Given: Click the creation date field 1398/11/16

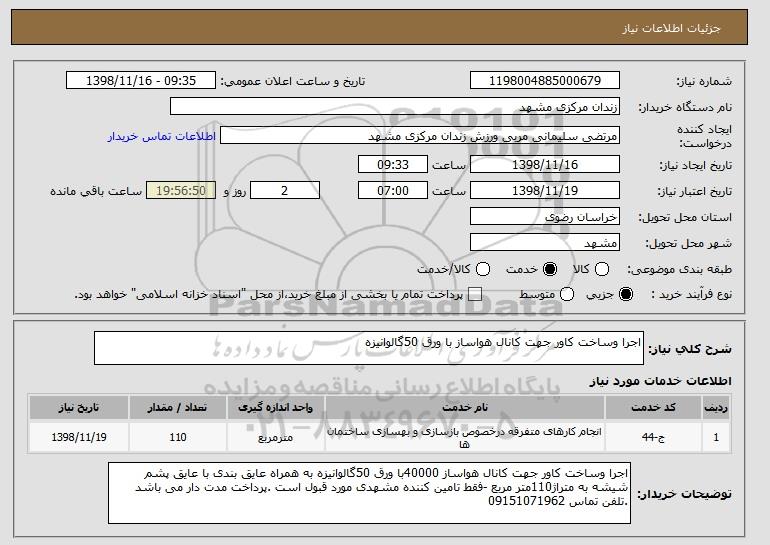Looking at the screenshot, I should tap(545, 164).
